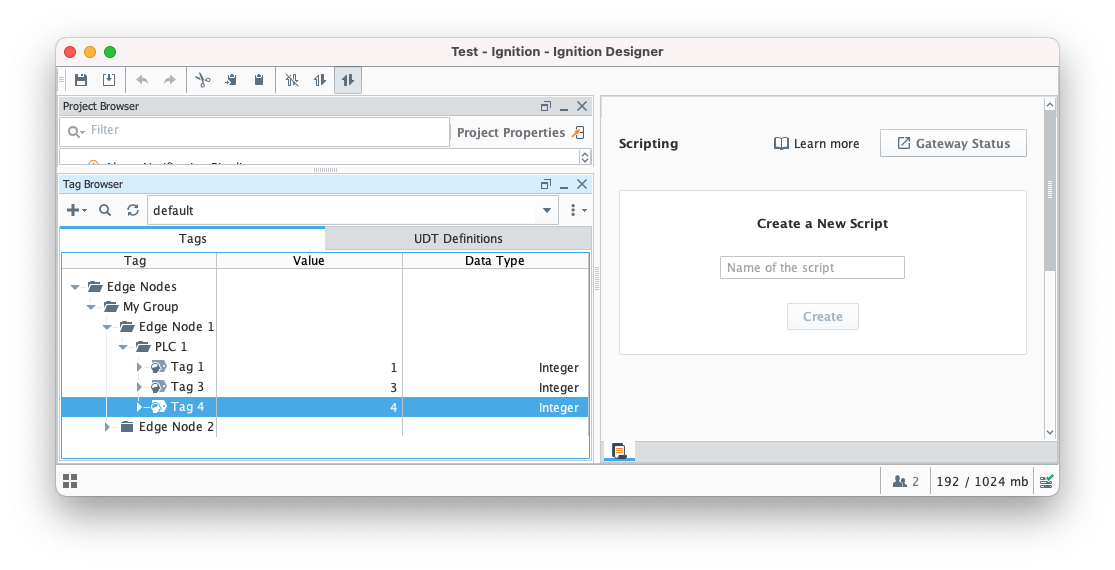
Task: Switch to the UDT Definitions tab
Action: pyautogui.click(x=458, y=239)
